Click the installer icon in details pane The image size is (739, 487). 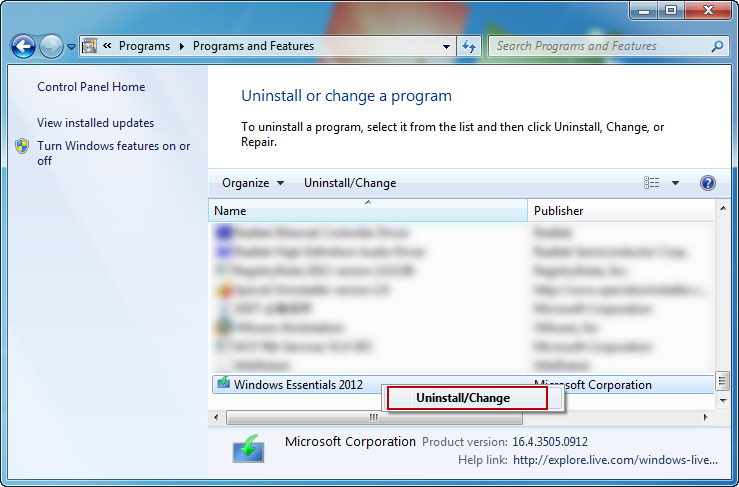(x=248, y=448)
